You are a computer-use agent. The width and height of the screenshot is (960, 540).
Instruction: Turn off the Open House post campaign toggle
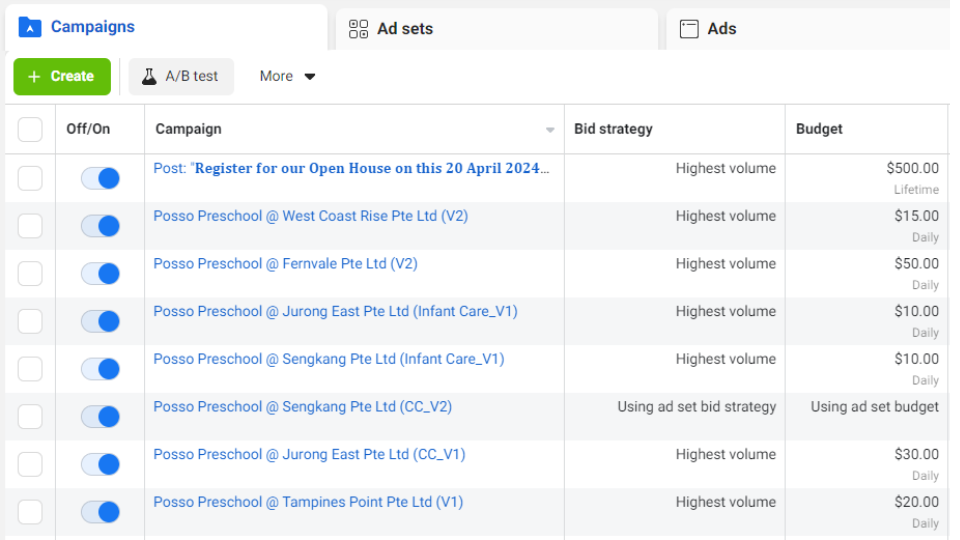[100, 178]
